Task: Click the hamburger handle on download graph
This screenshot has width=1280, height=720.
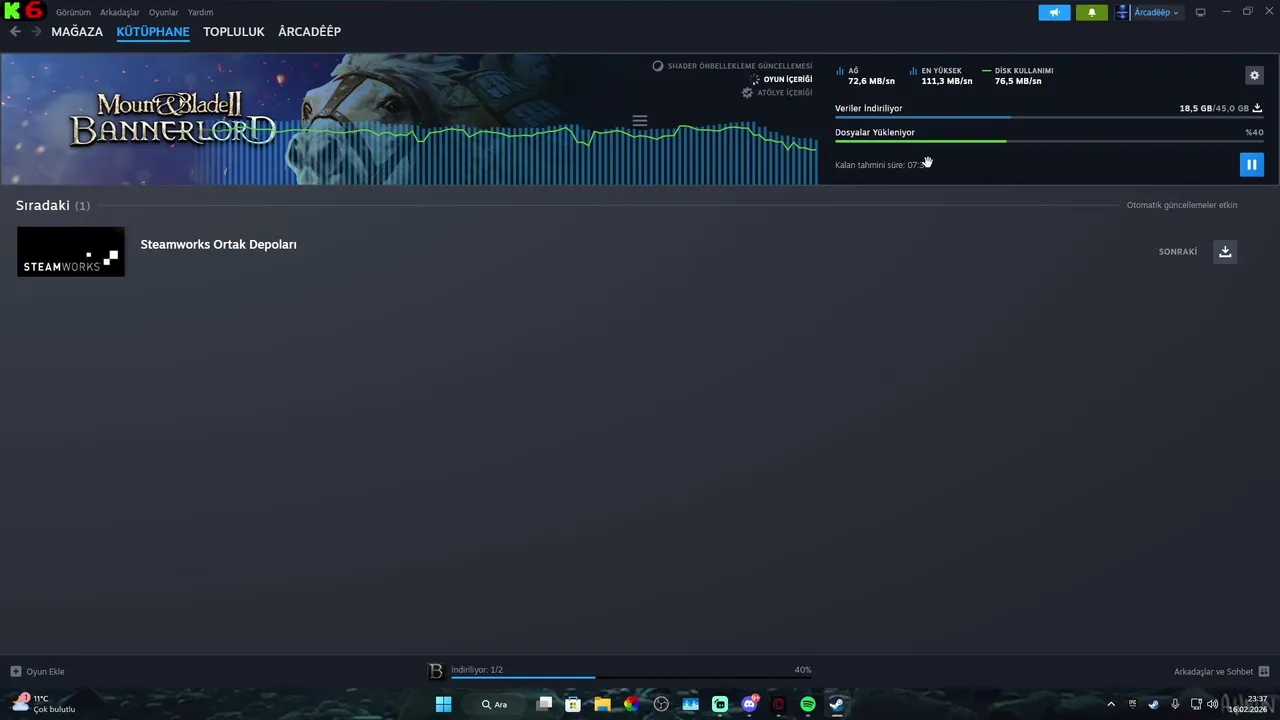Action: point(640,121)
